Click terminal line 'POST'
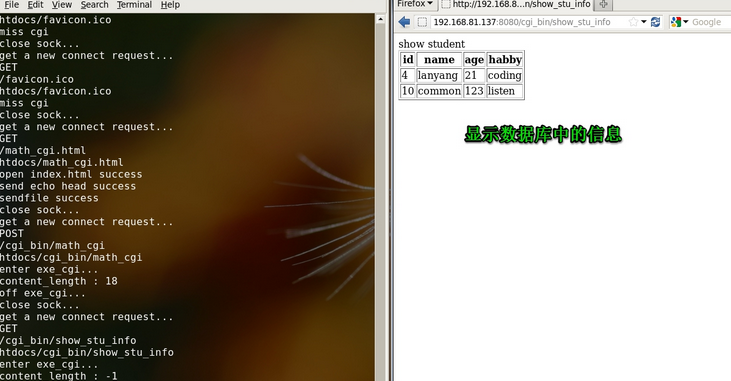Screen dimensions: 731x381 click(x=12, y=234)
